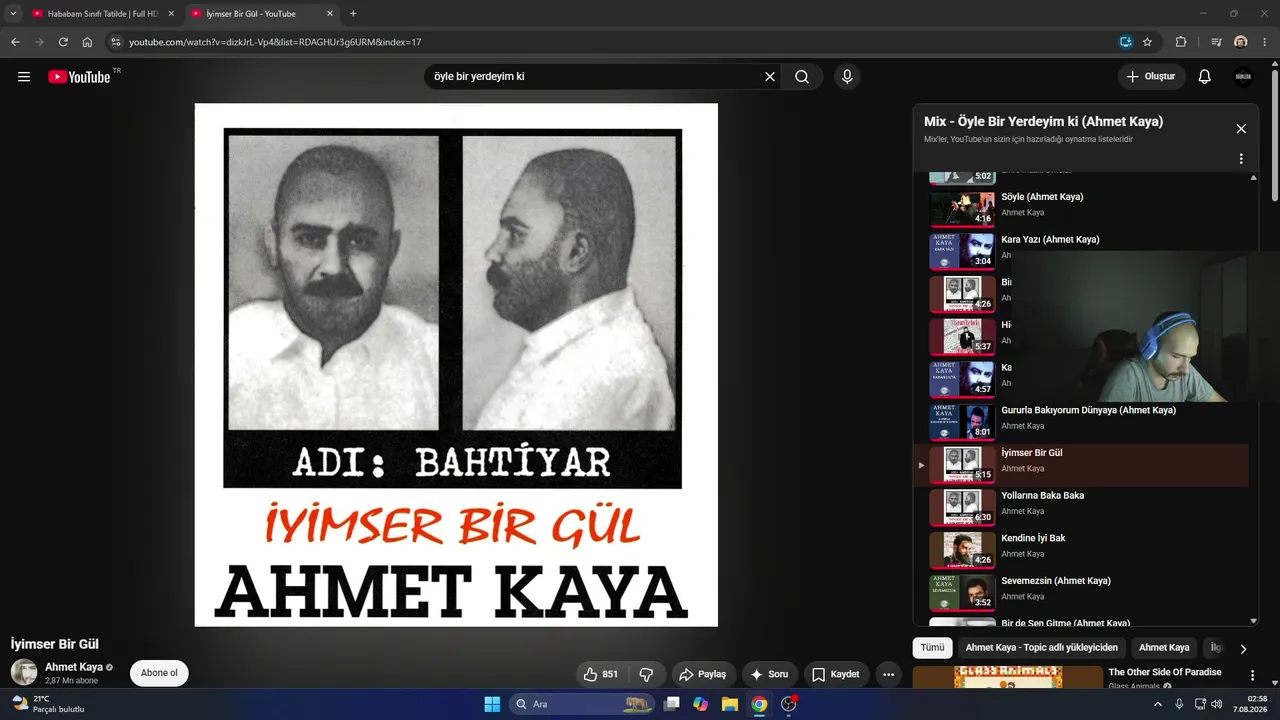
Task: Open The Other Side Of Paradise thumbnail
Action: pos(1008,677)
